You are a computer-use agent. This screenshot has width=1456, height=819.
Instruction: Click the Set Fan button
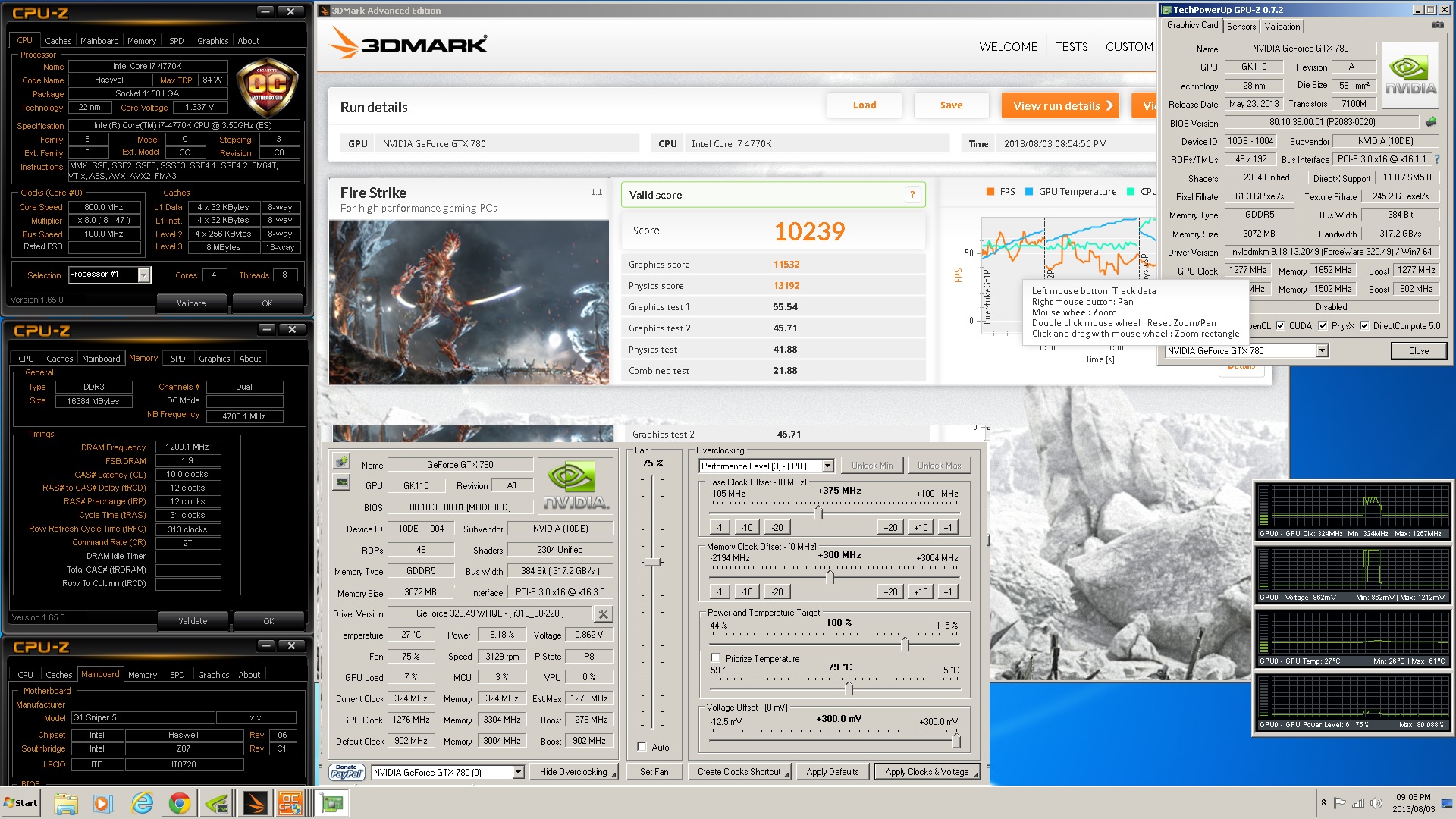tap(654, 772)
